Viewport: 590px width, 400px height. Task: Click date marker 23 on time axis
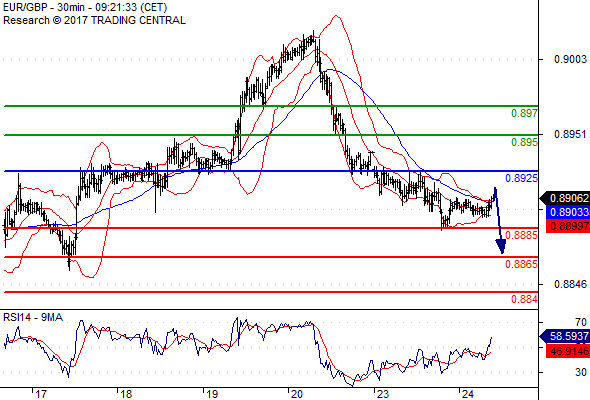[x=382, y=394]
